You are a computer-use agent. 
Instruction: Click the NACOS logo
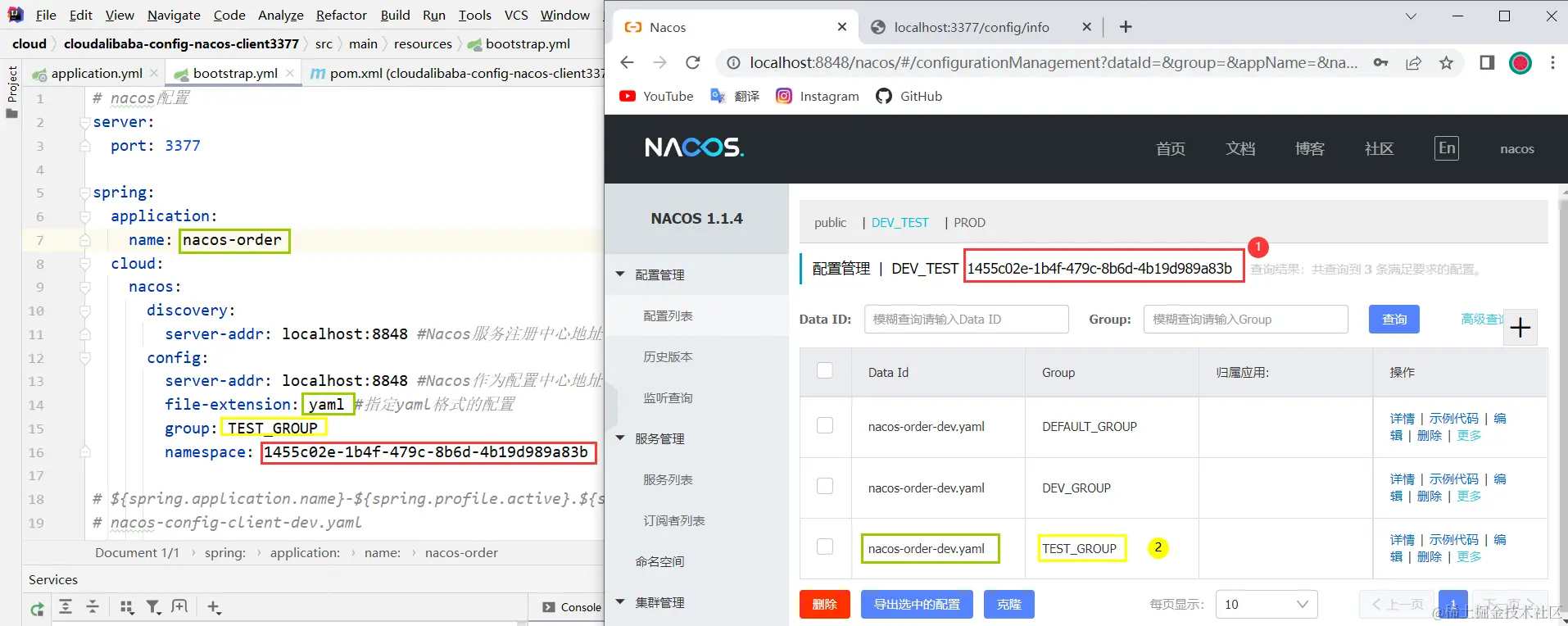point(694,147)
